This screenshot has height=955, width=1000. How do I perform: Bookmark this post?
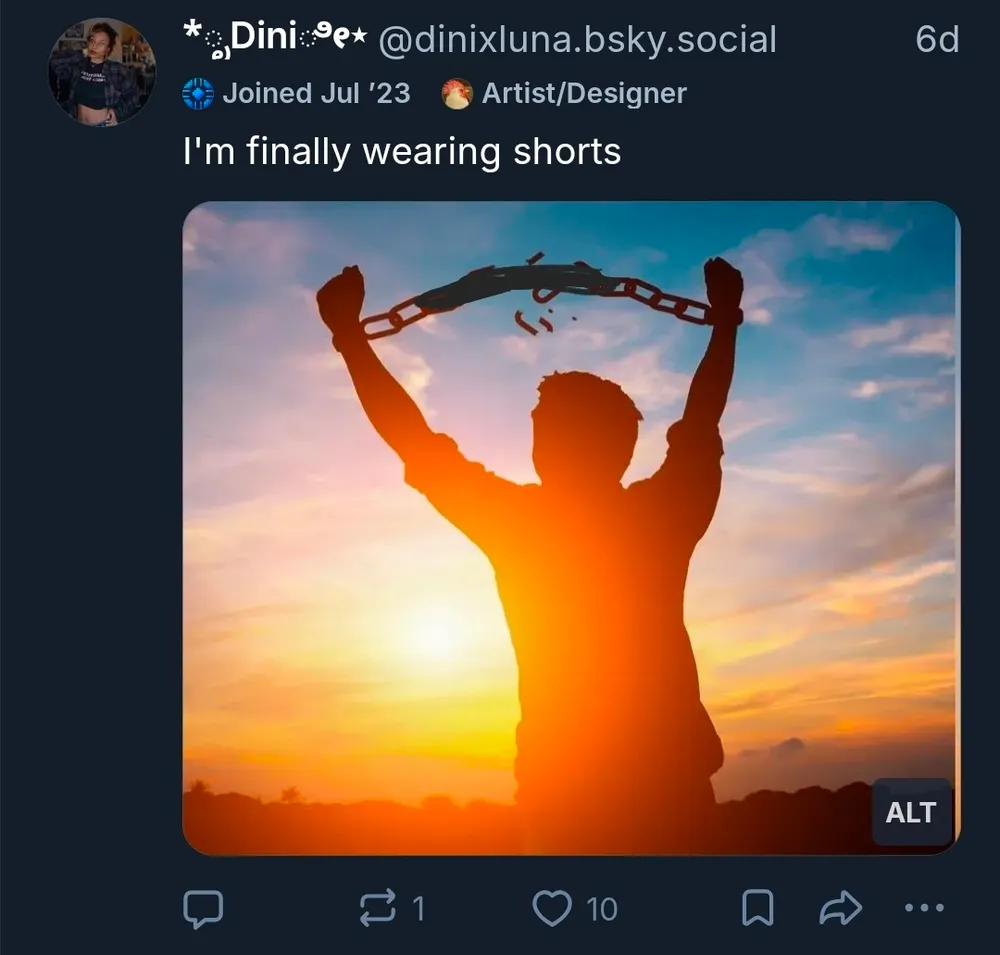[757, 908]
